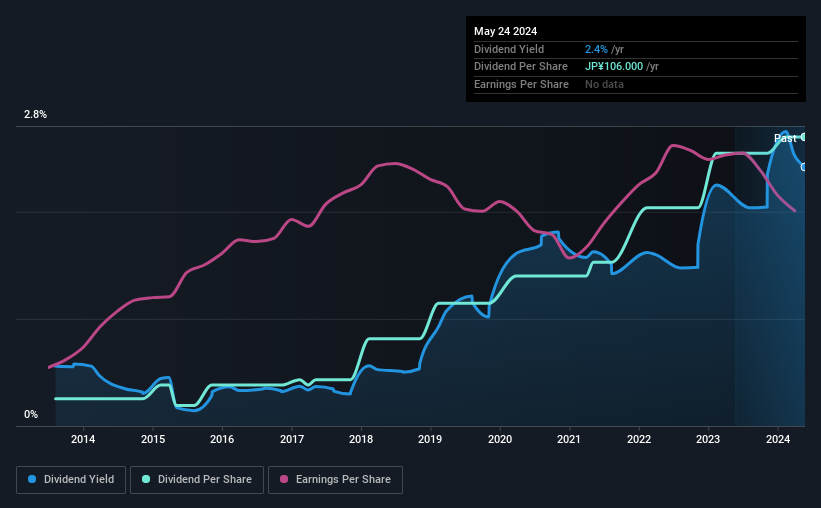Select the 2021 x-axis label
Screen dimensions: 821x508
(569, 439)
